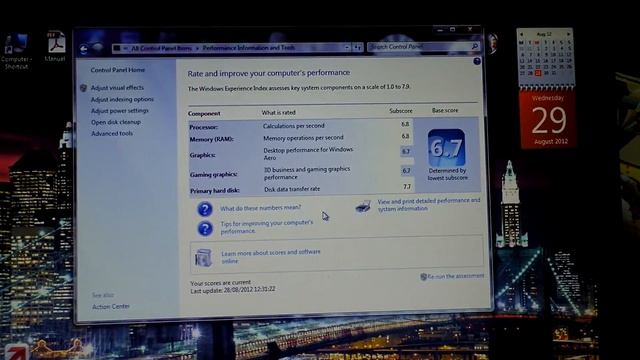Click Re-run the assessment
The image size is (640, 360).
(452, 276)
